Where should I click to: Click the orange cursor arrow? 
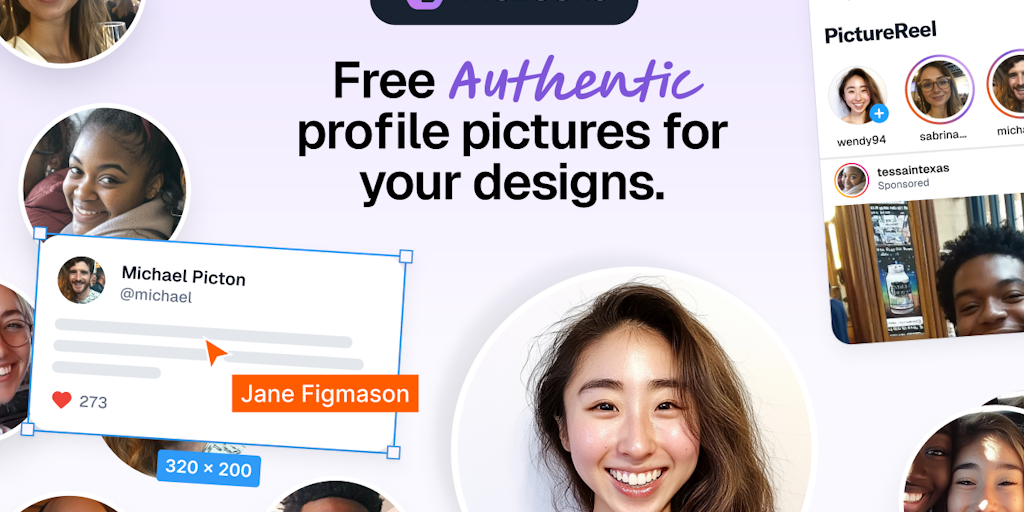[x=216, y=351]
